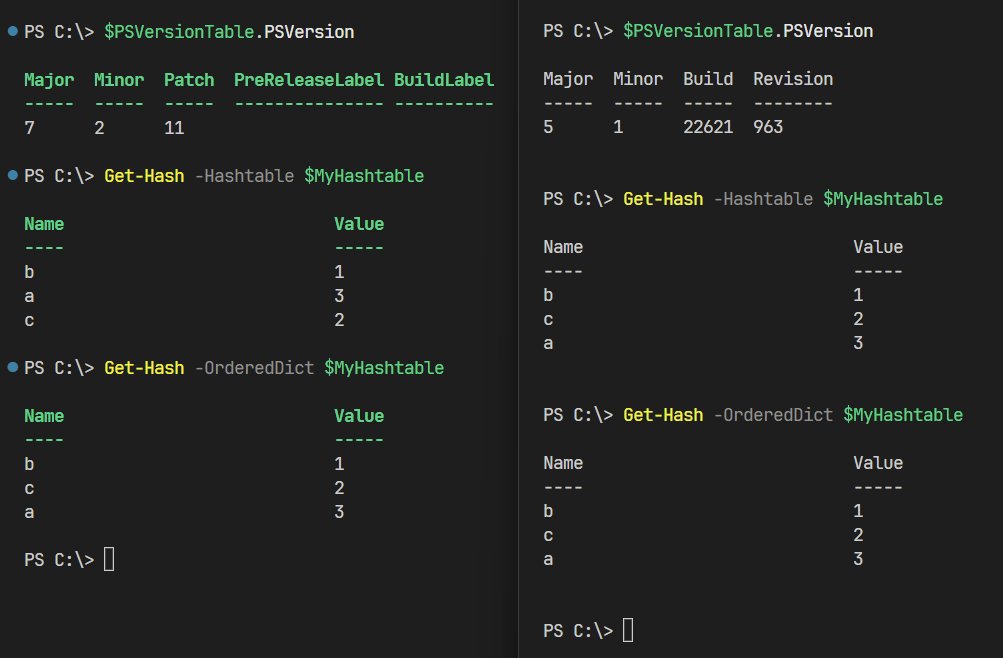Viewport: 1003px width, 658px height.
Task: Click "Value" header under left-terminal -OrderedDict output
Action: (x=359, y=416)
